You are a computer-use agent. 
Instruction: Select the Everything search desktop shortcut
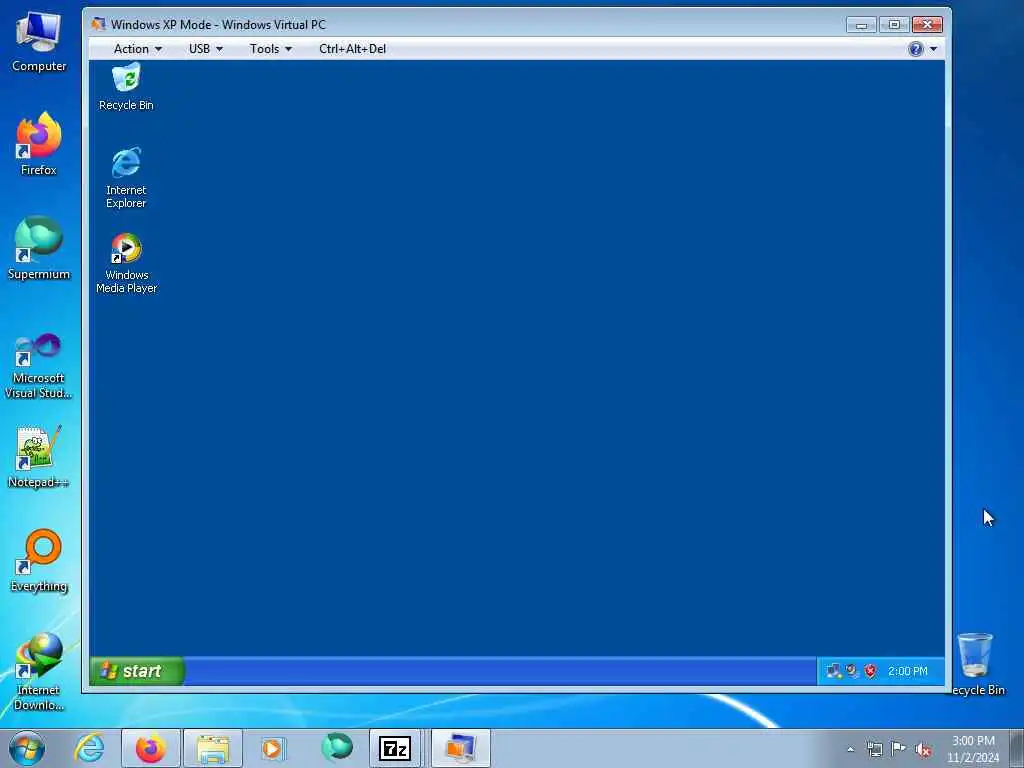coord(39,560)
